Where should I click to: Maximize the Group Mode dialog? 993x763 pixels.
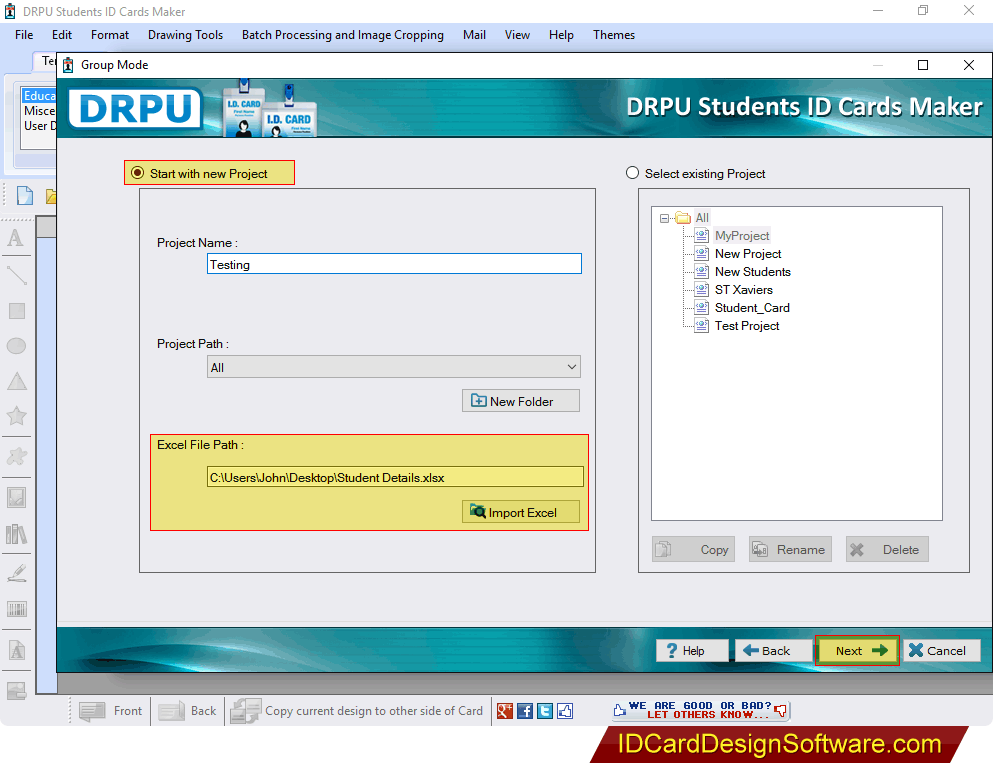923,65
